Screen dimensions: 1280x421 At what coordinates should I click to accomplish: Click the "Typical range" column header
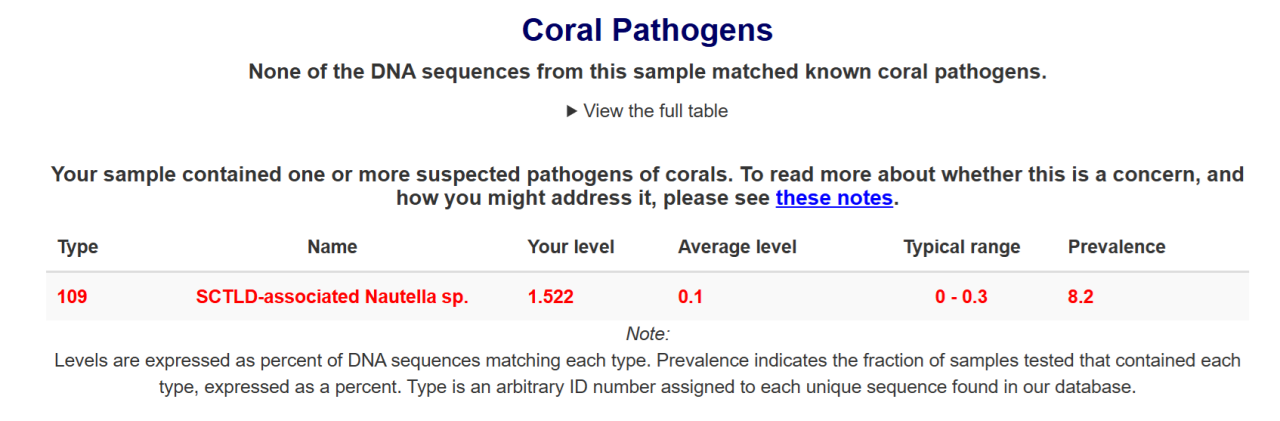(961, 247)
